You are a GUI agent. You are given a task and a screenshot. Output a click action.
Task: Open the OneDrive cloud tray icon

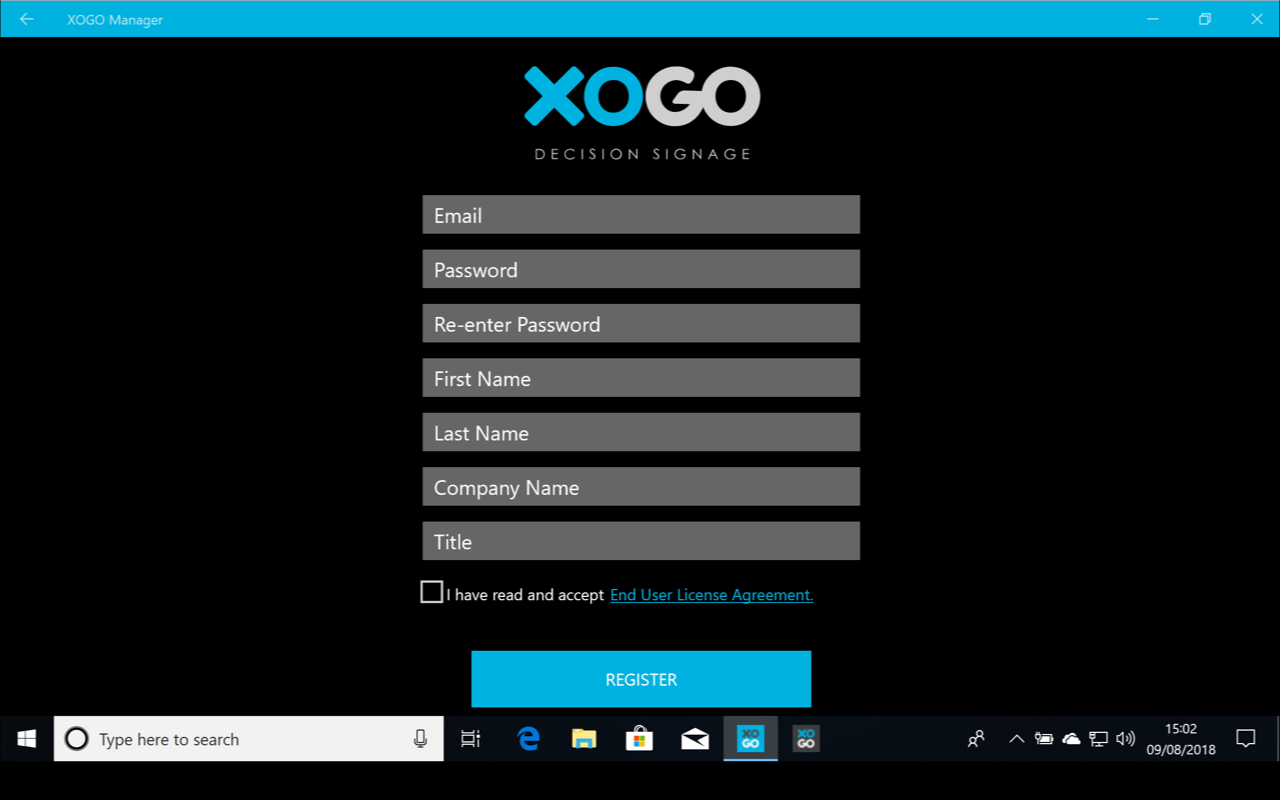pos(1071,739)
